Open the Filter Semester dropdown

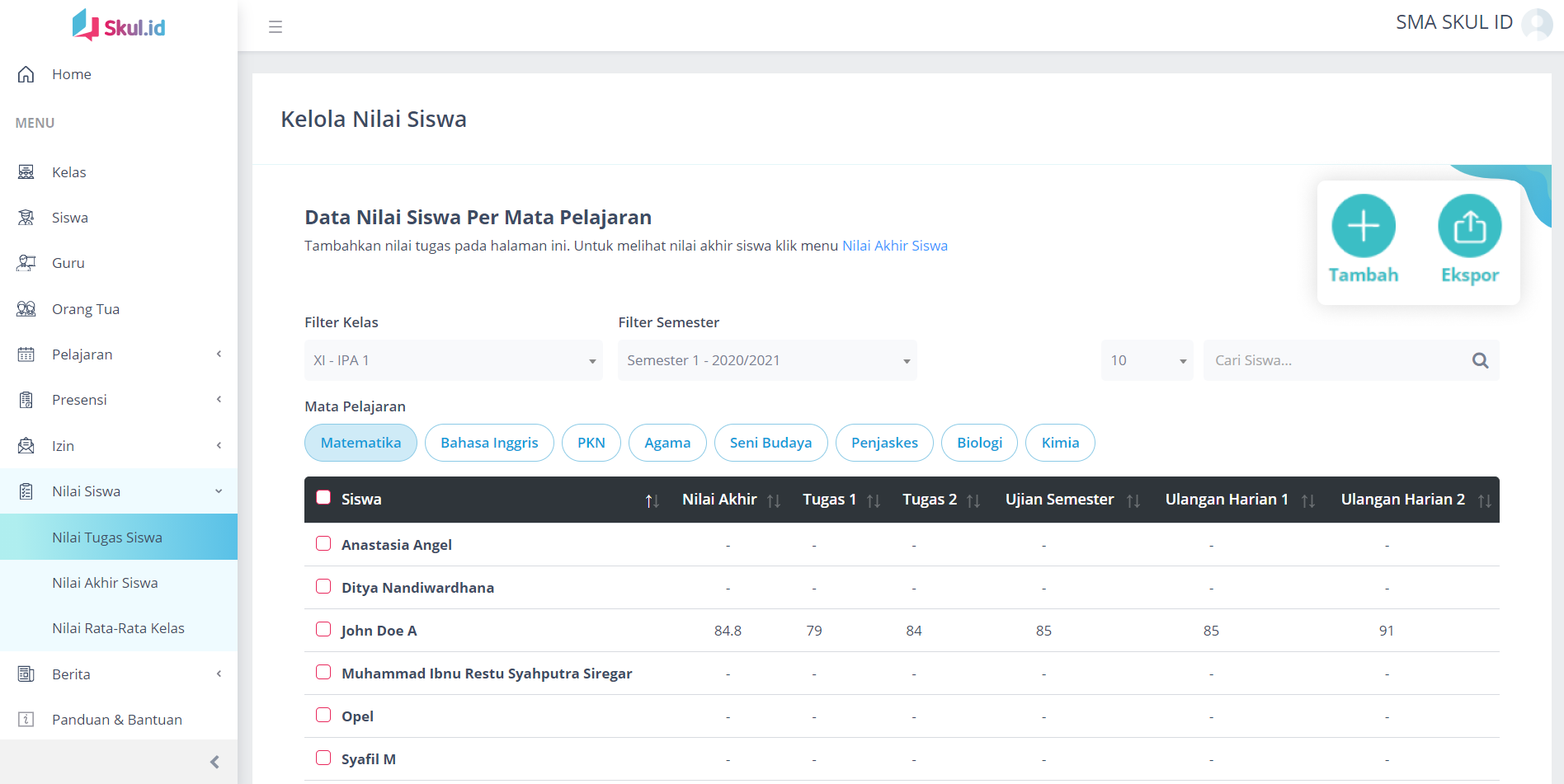point(766,360)
